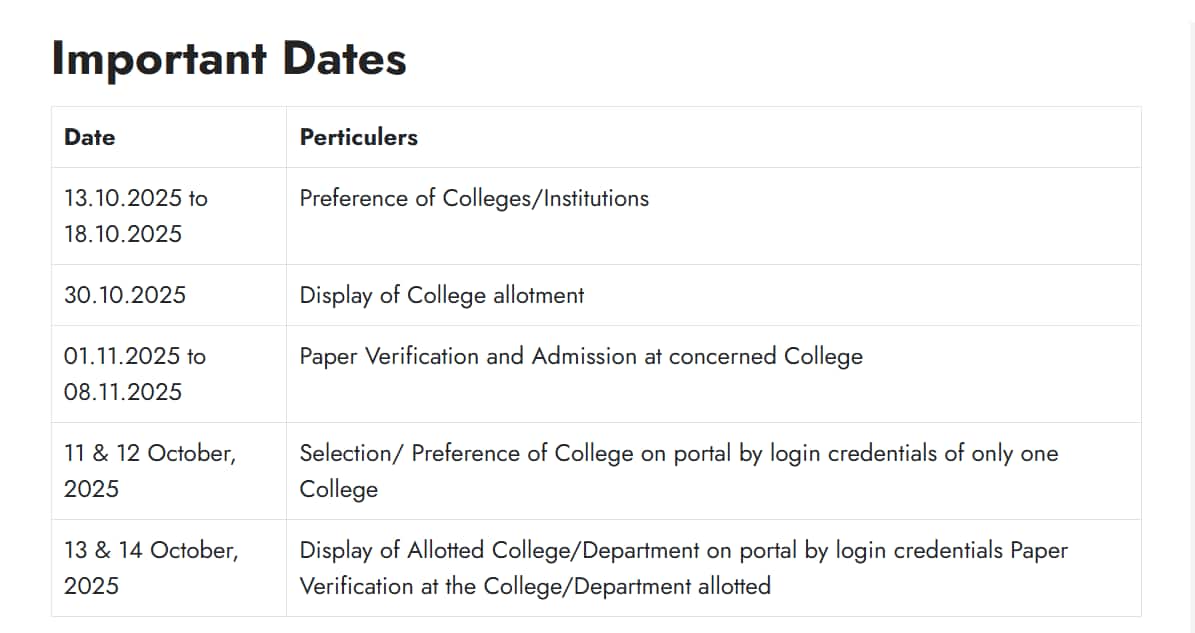Image resolution: width=1195 pixels, height=633 pixels.
Task: Select the 11 & 12 October date
Action: 150,453
